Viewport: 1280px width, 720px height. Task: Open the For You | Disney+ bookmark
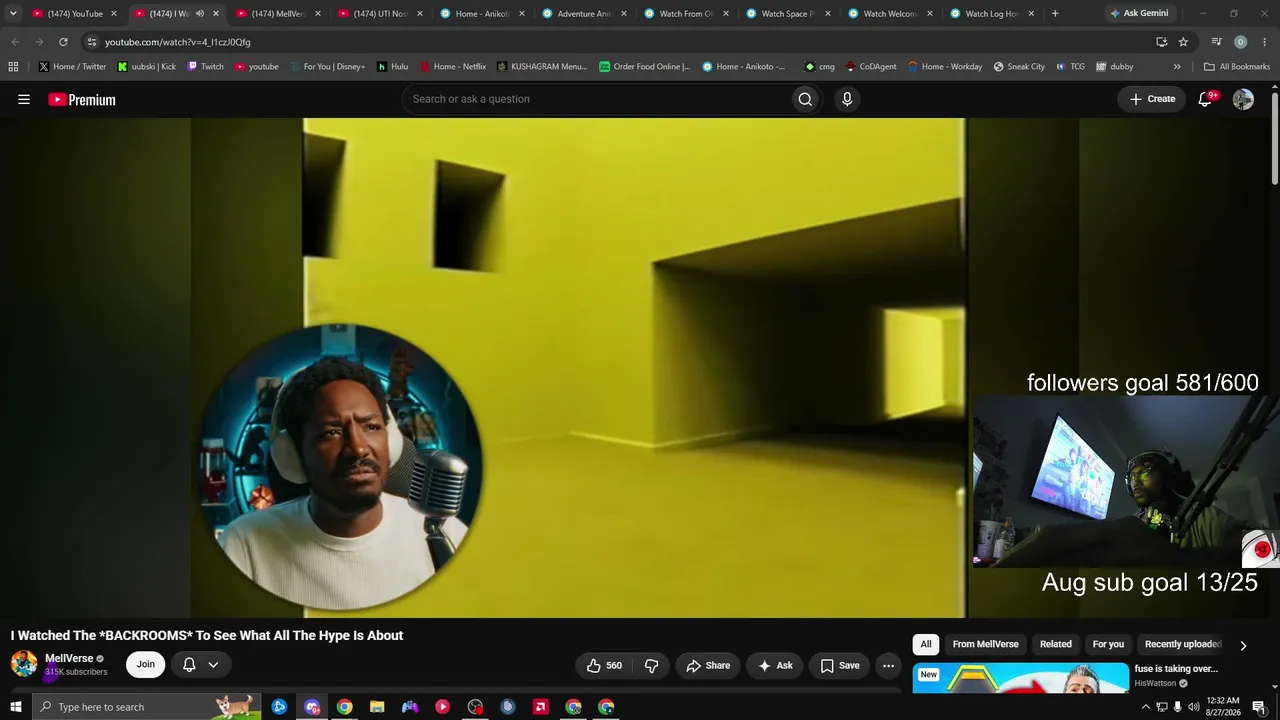point(327,67)
